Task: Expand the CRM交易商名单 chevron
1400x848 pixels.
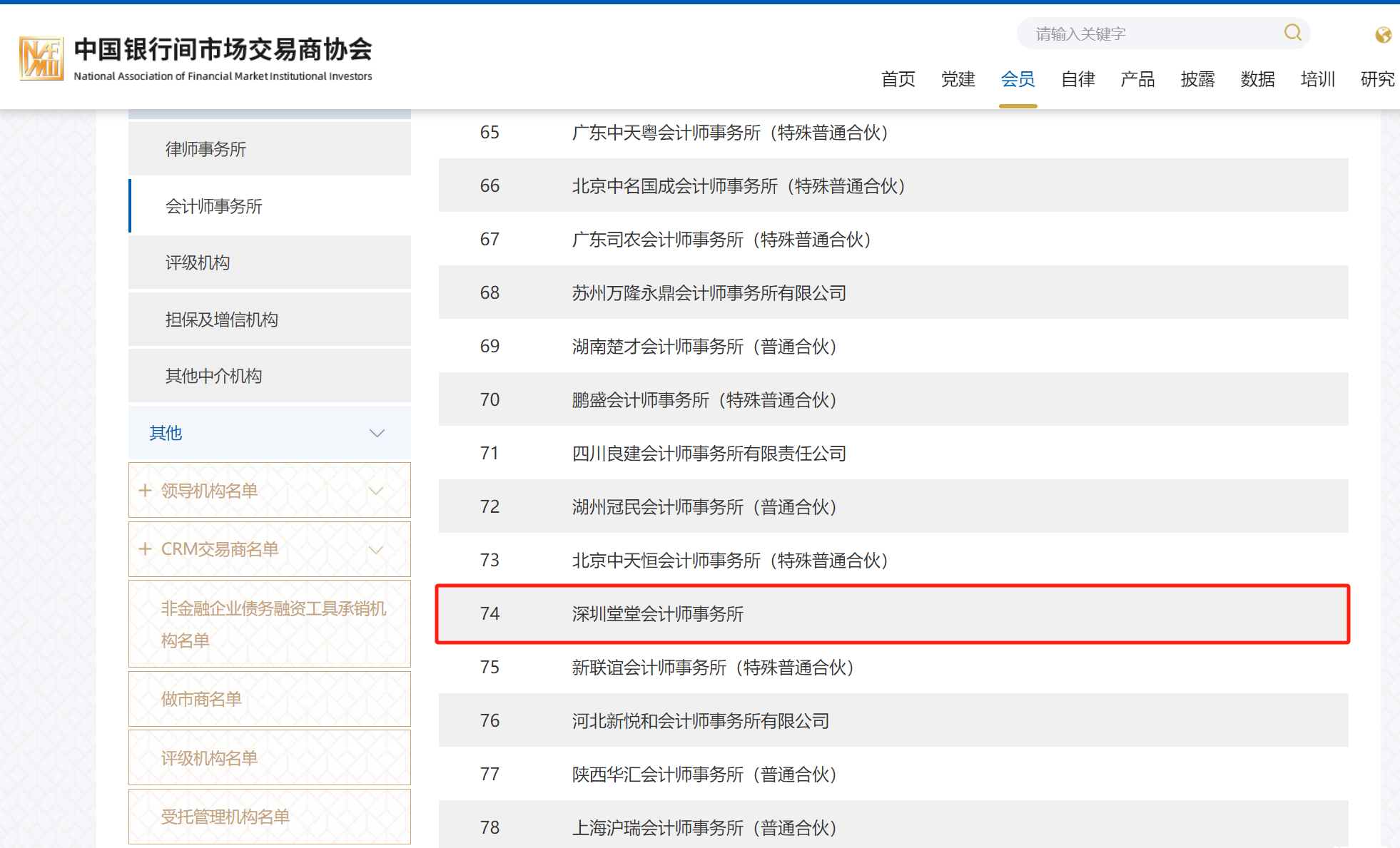Action: coord(376,549)
